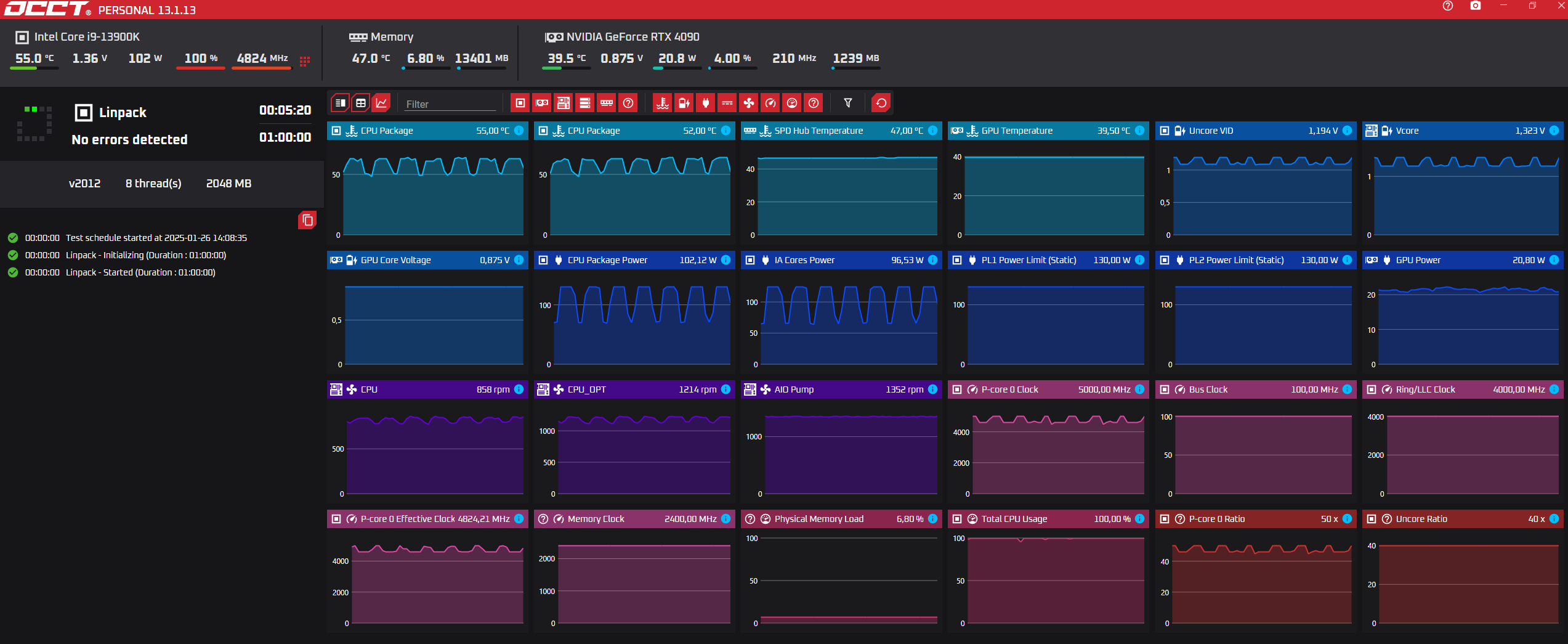
Task: Toggle the clock speedometer sensor filter
Action: [x=770, y=103]
